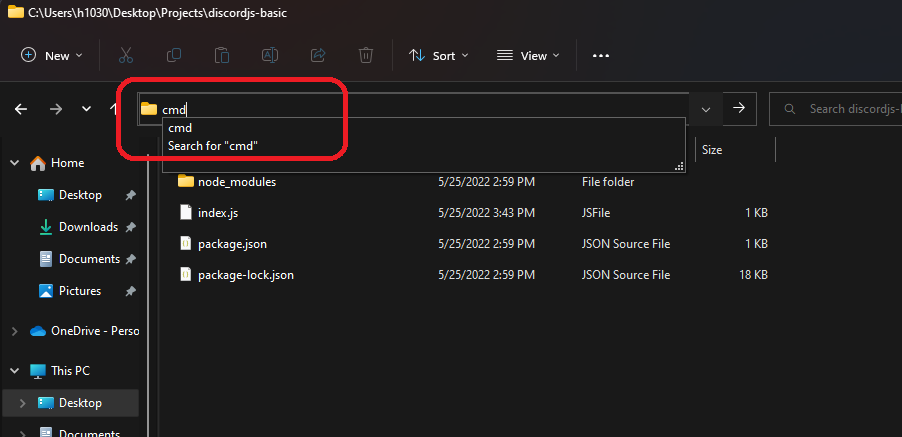This screenshot has width=902, height=437.
Task: Open the Sort options dropdown
Action: 438,56
